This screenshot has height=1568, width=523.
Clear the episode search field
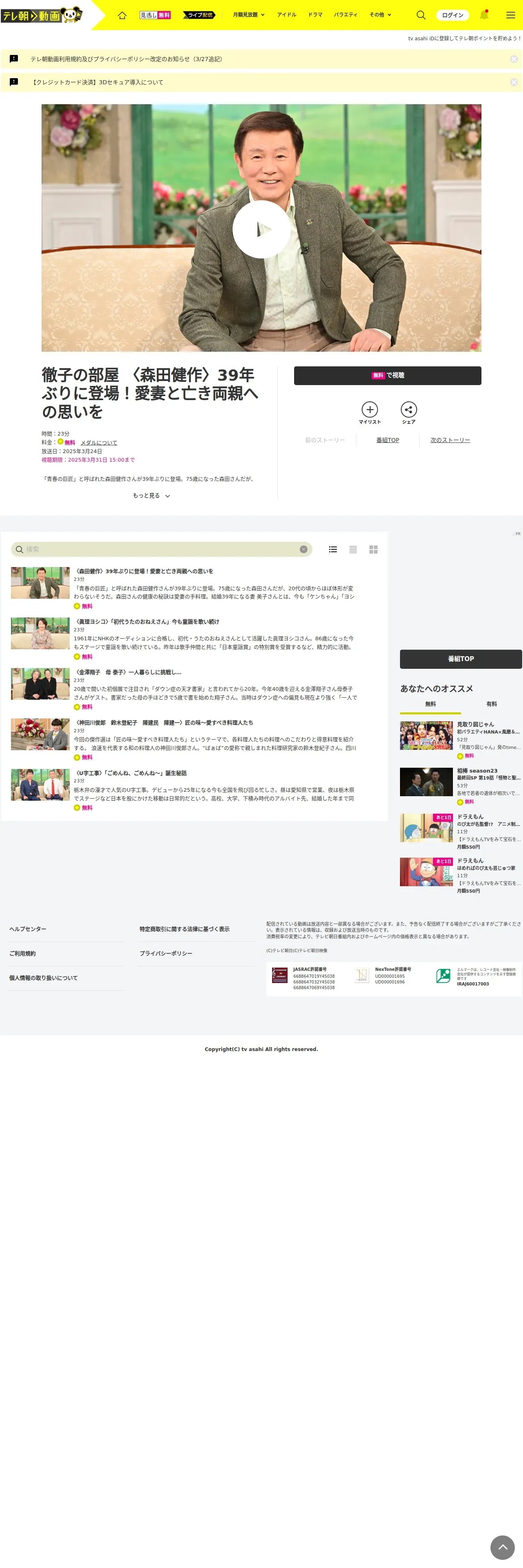(303, 549)
